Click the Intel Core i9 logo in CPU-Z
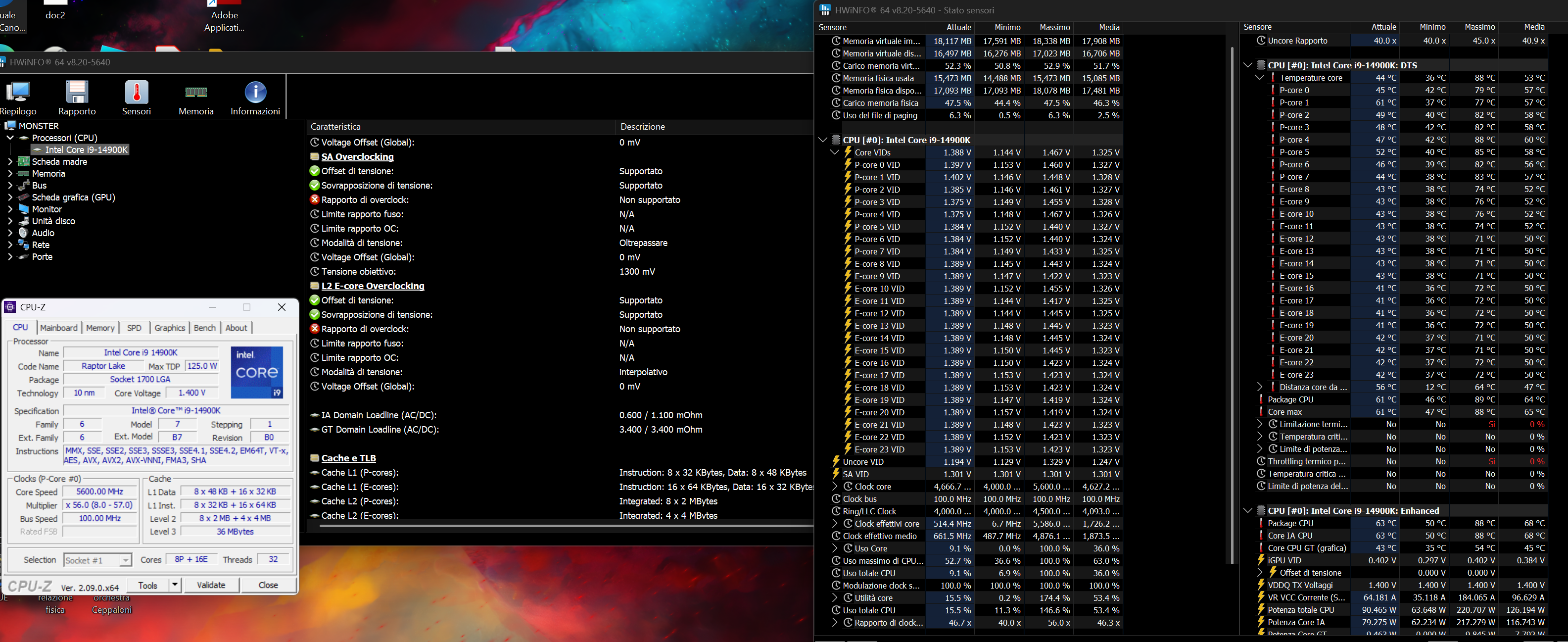The image size is (1568, 642). coord(257,372)
